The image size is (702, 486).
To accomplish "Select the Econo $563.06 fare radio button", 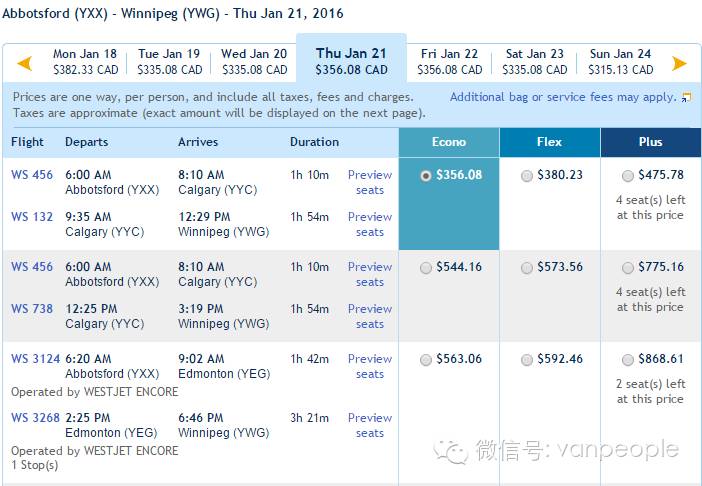I will click(x=426, y=359).
